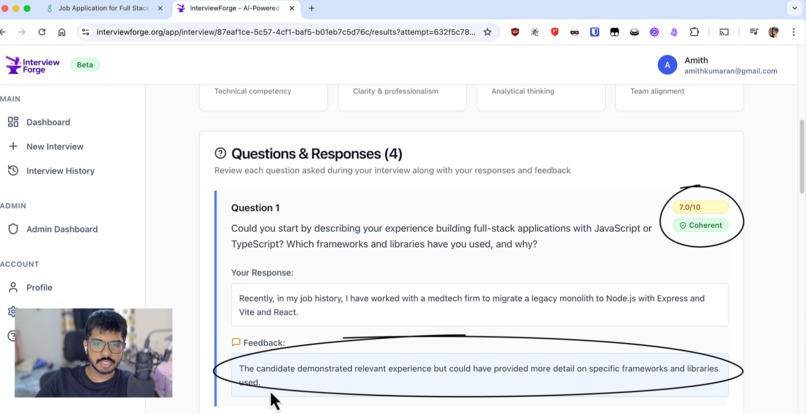Click the feedback text about relevant experience

pyautogui.click(x=478, y=375)
